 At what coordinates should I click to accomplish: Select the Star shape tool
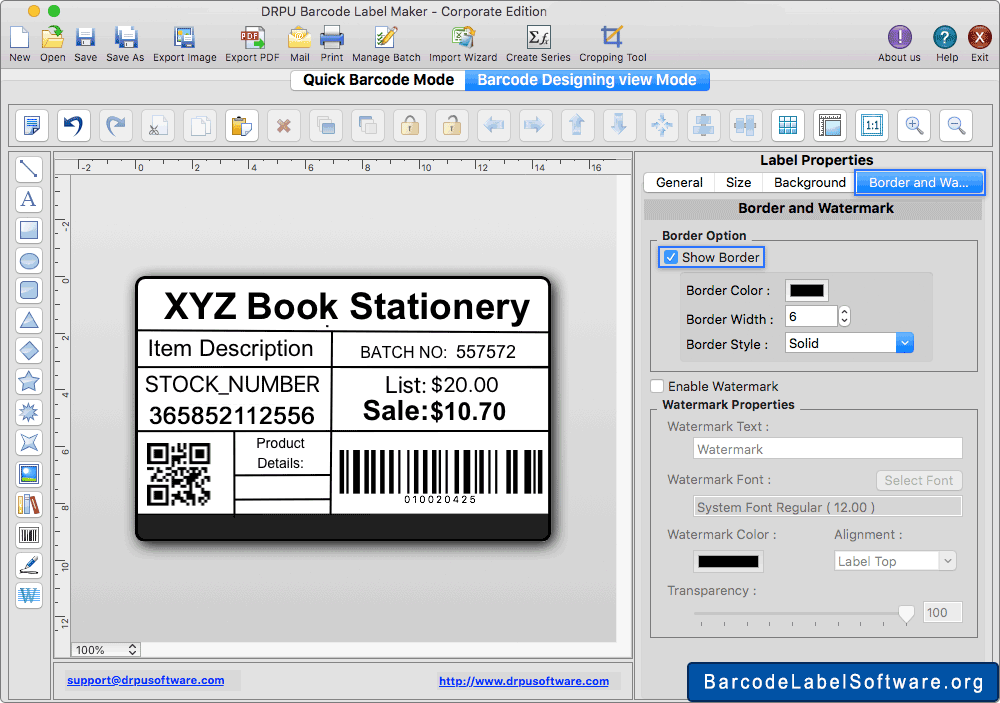[29, 381]
